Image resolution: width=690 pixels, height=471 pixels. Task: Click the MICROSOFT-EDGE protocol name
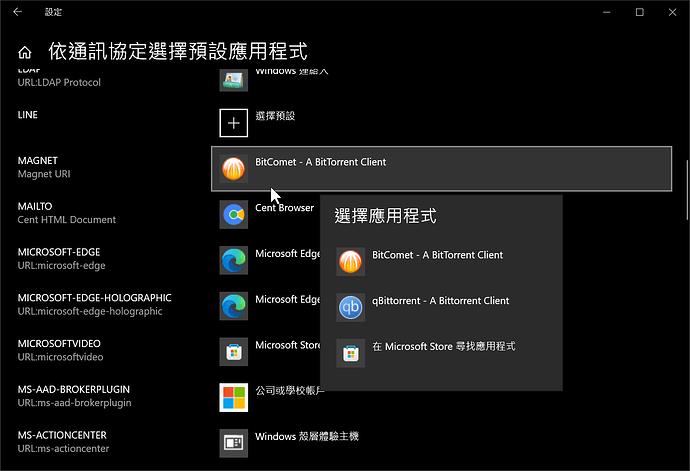pos(59,252)
